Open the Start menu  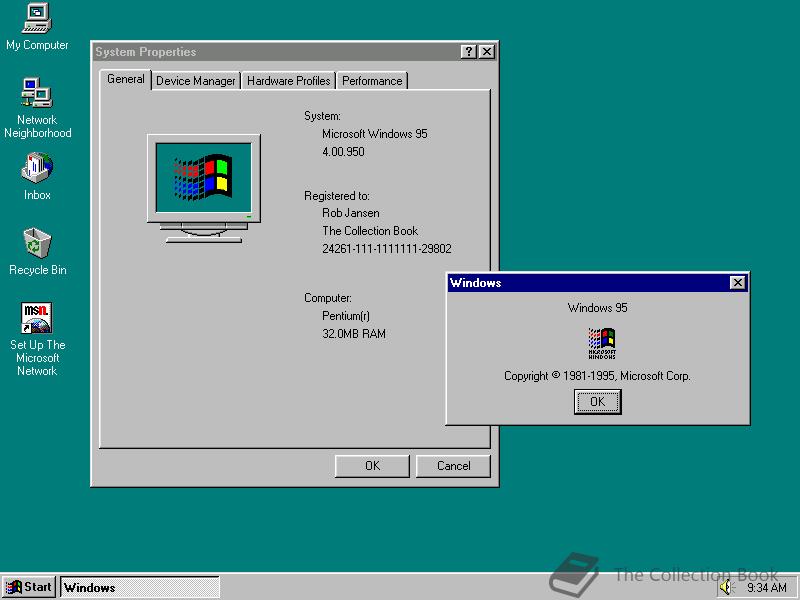point(29,587)
